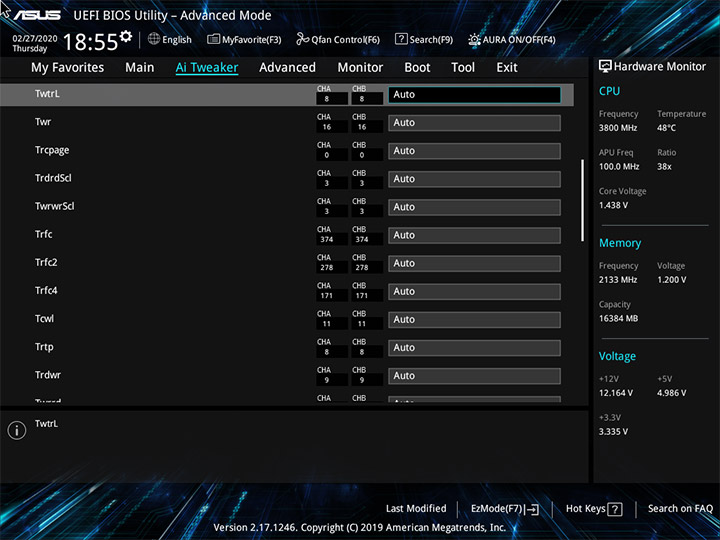Open the Hot Keys text link
720x540 pixels.
click(585, 509)
